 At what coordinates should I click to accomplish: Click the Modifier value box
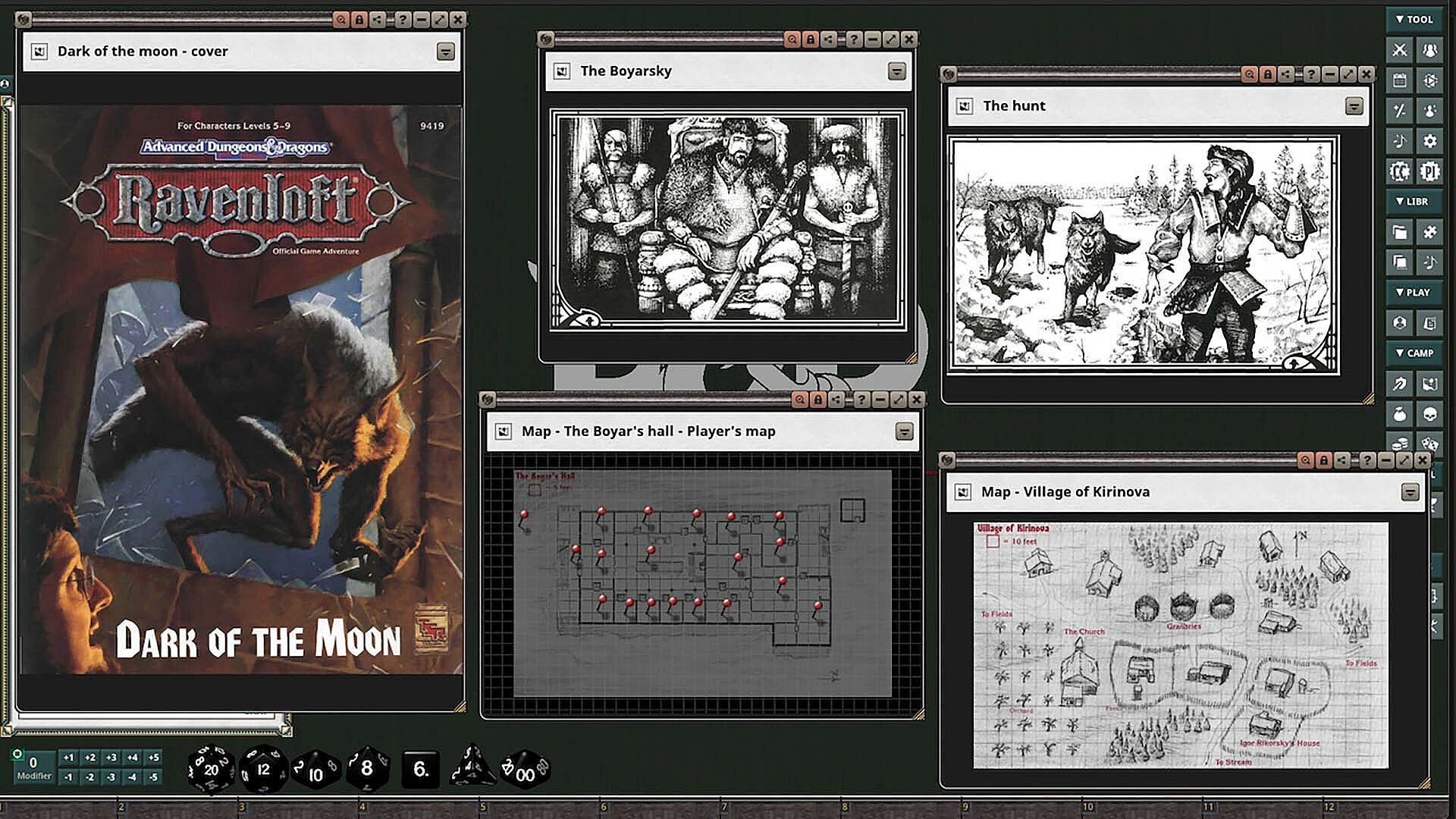(x=33, y=763)
